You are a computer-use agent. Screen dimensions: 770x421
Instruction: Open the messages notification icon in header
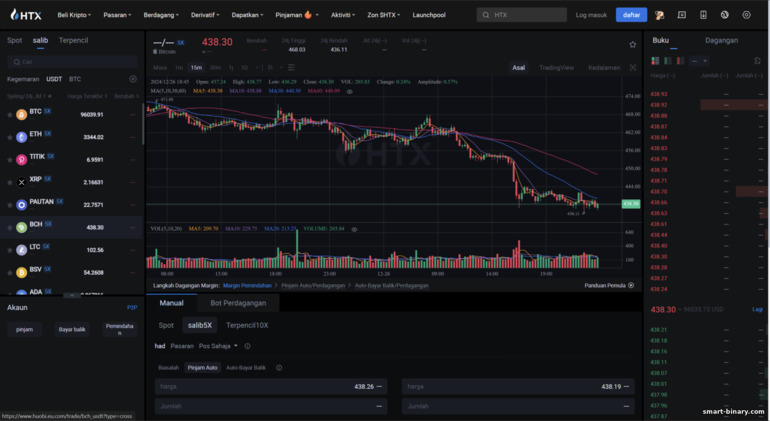click(682, 15)
